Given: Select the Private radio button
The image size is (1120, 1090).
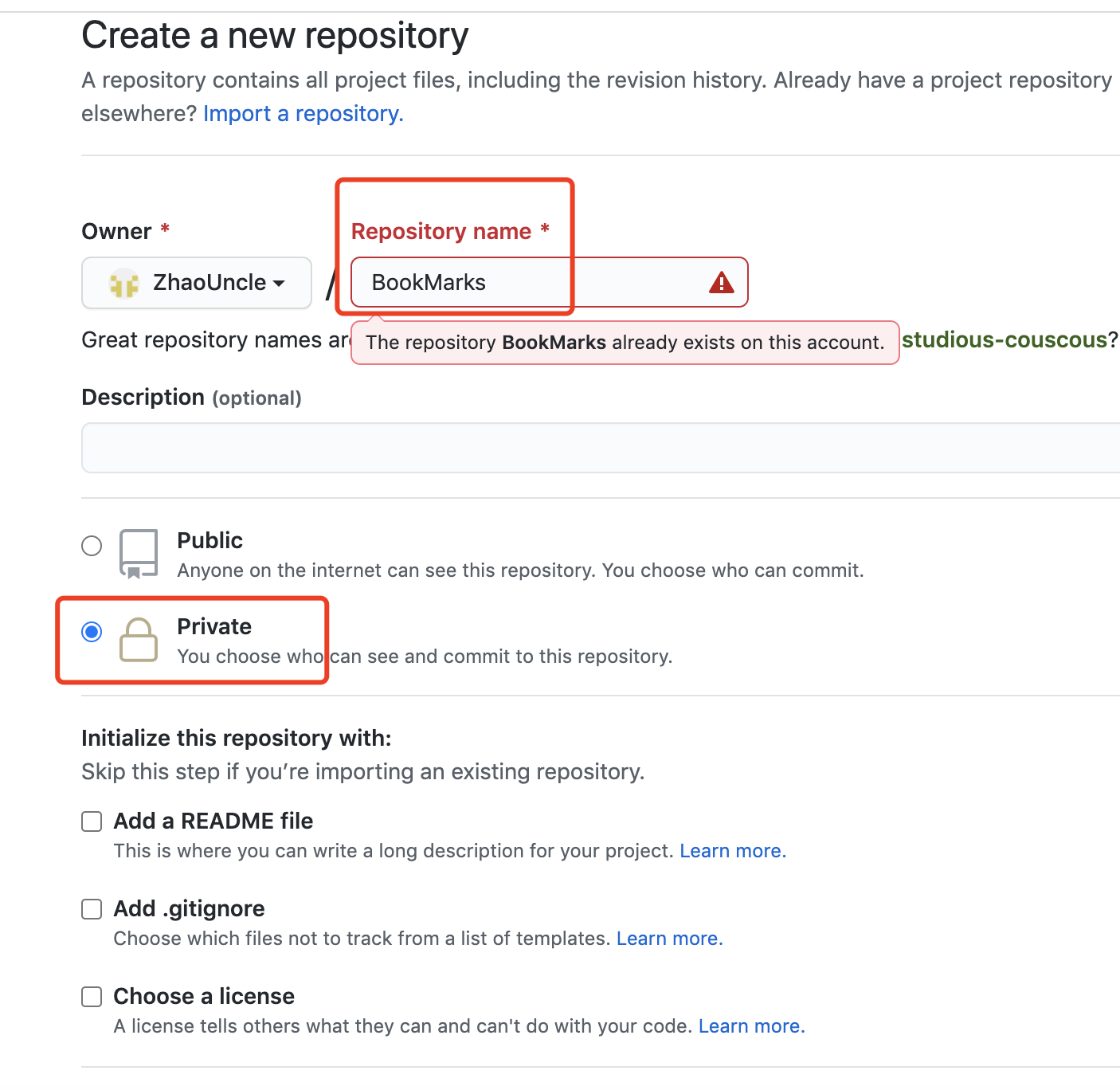Looking at the screenshot, I should (x=92, y=632).
